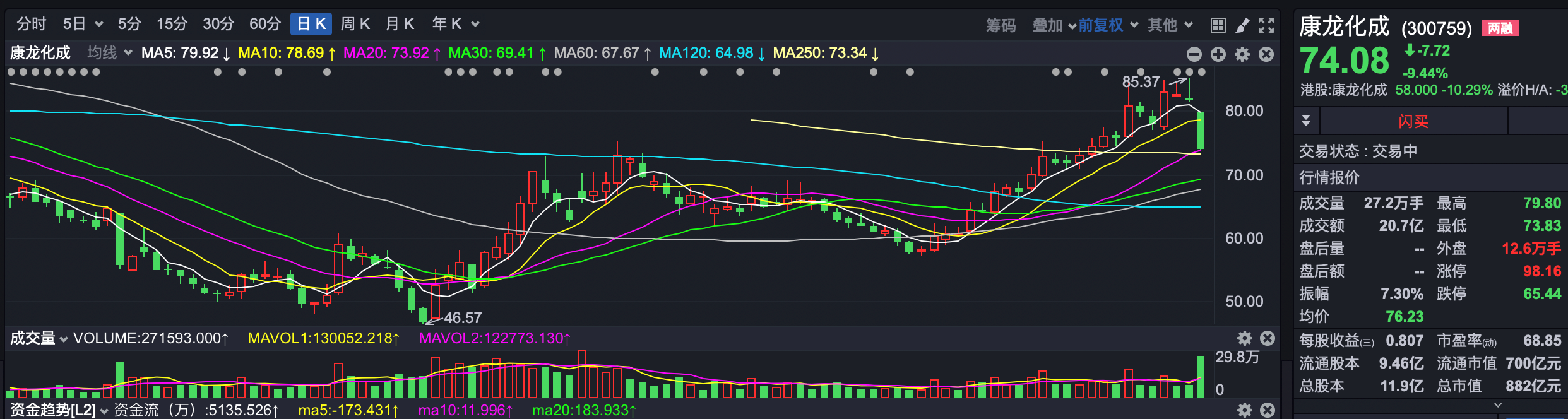
Task: Click the 筹码 chip distribution button
Action: 1001,25
